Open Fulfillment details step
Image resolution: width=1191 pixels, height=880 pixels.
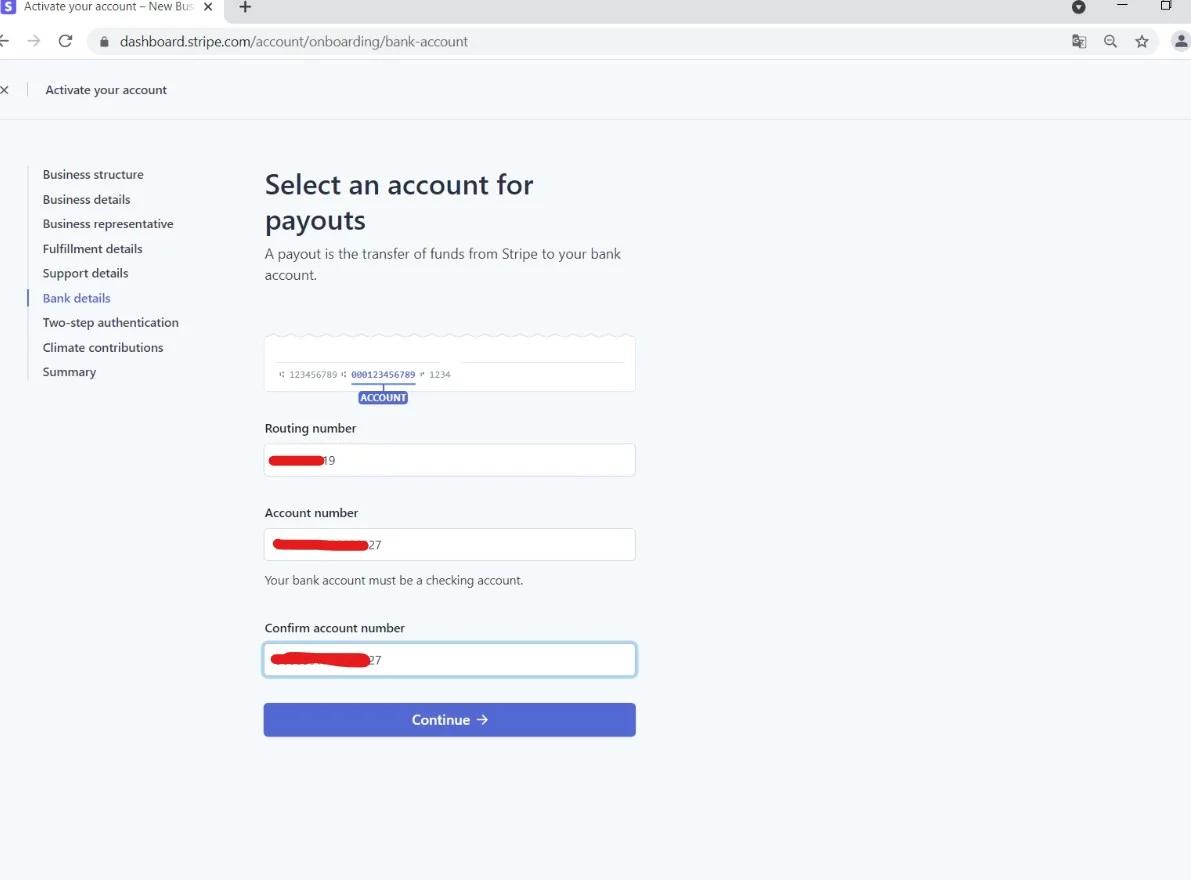(92, 249)
